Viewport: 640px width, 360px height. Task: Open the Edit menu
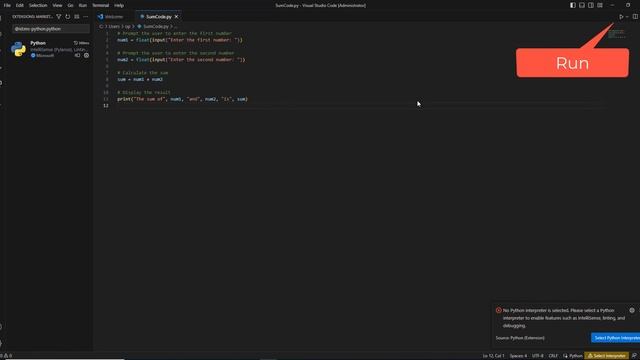(20, 5)
